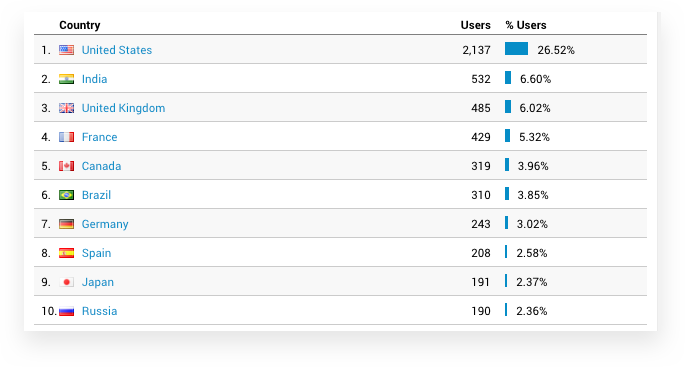Click the Spain flag icon
Screen dimensions: 685x367
[66, 253]
